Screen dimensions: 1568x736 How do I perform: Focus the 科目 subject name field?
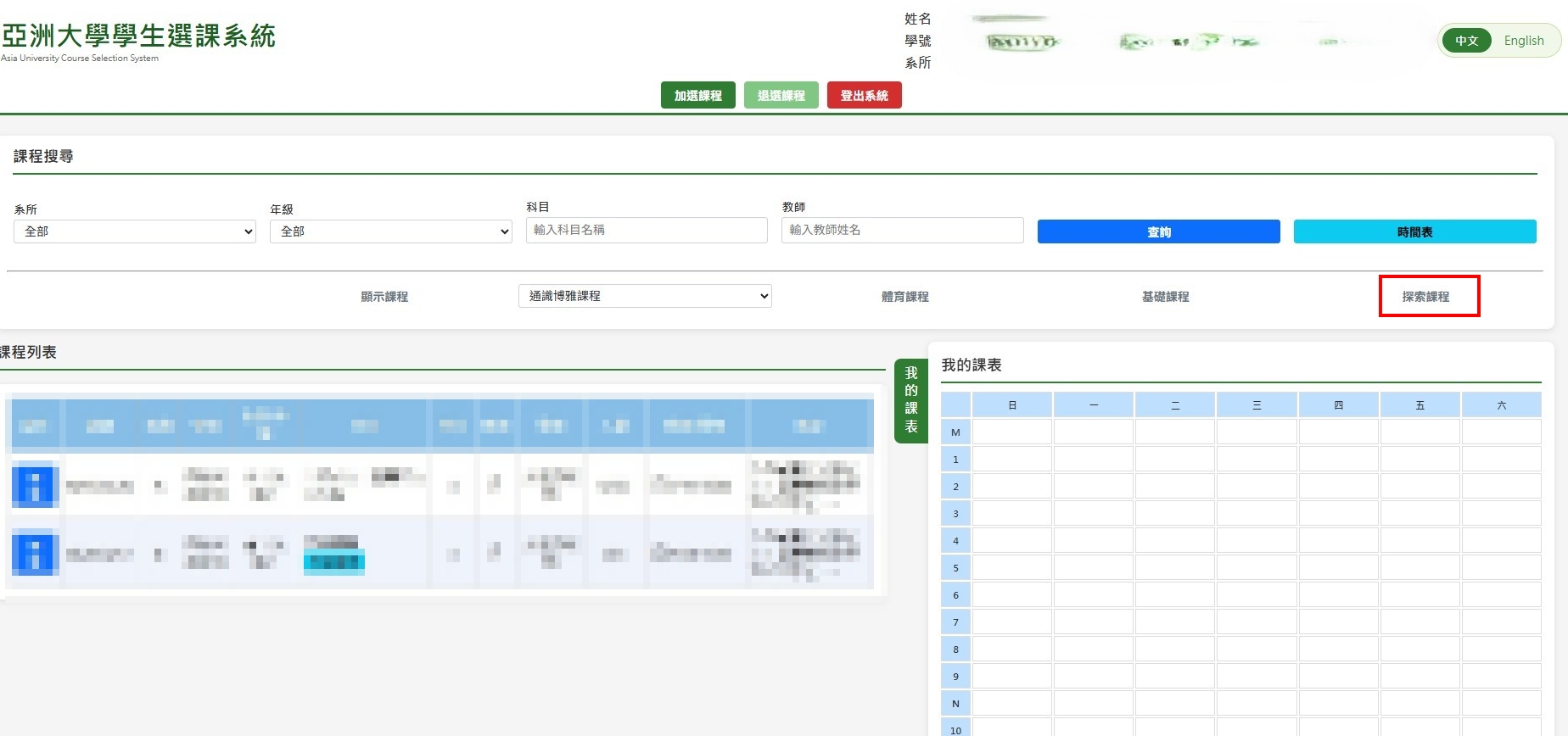pyautogui.click(x=647, y=230)
